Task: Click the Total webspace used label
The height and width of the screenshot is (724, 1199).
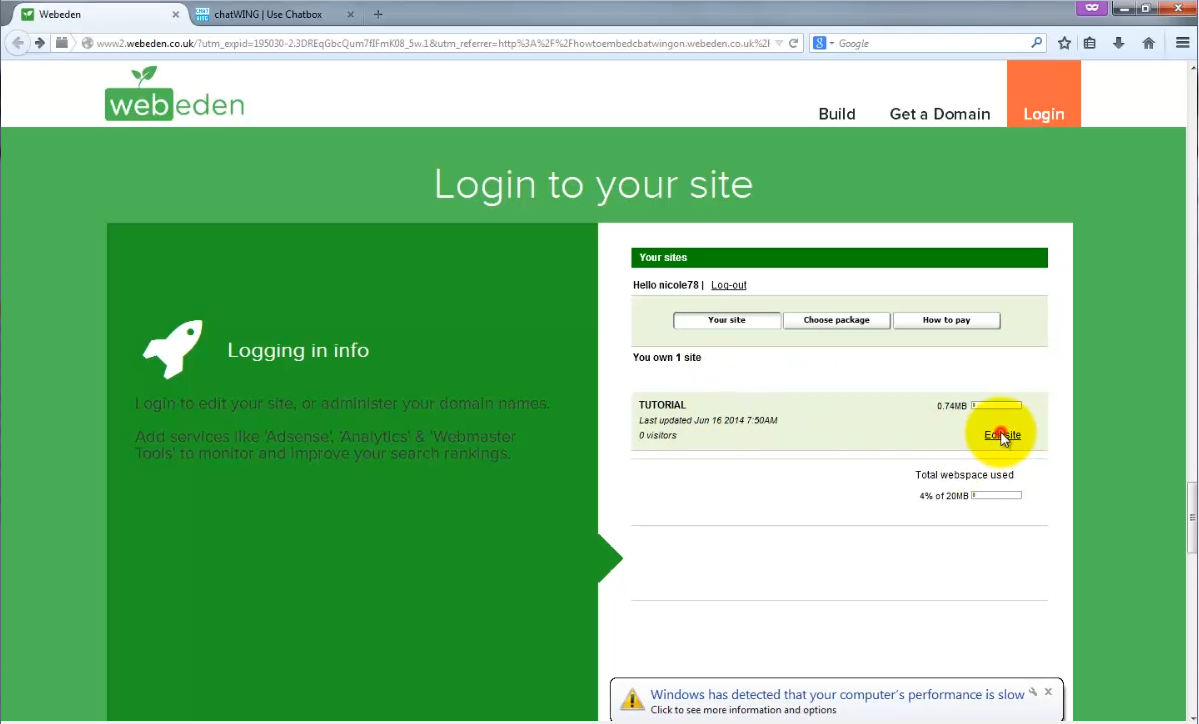Action: (964, 475)
